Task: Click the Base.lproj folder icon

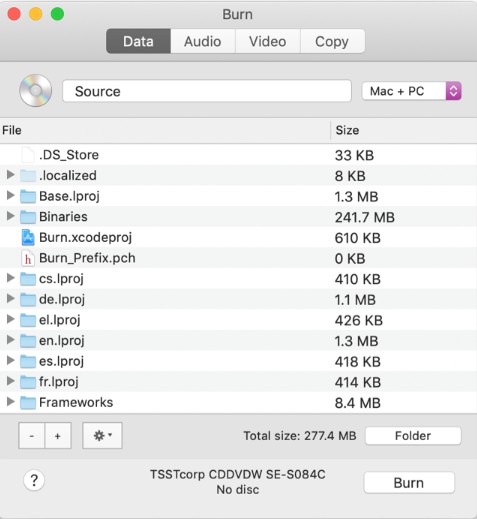Action: tap(28, 196)
